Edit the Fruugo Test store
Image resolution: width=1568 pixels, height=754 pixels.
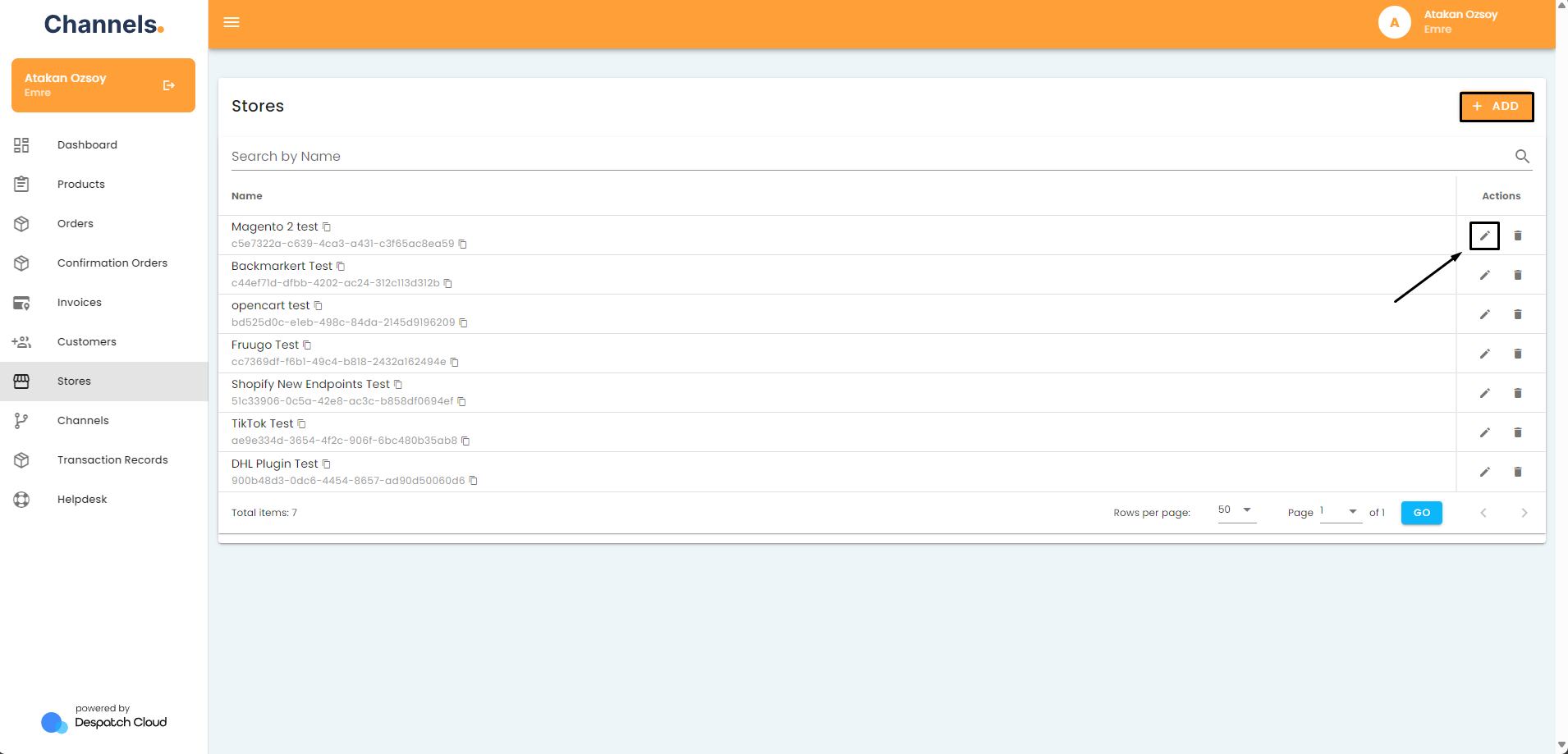(x=1484, y=354)
